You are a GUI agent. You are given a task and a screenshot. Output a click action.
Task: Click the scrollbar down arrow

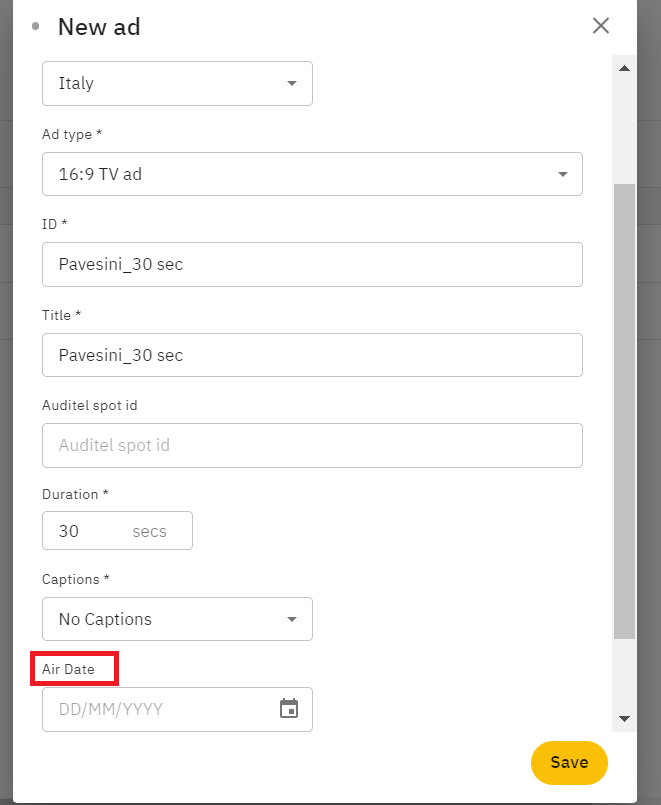pos(624,719)
